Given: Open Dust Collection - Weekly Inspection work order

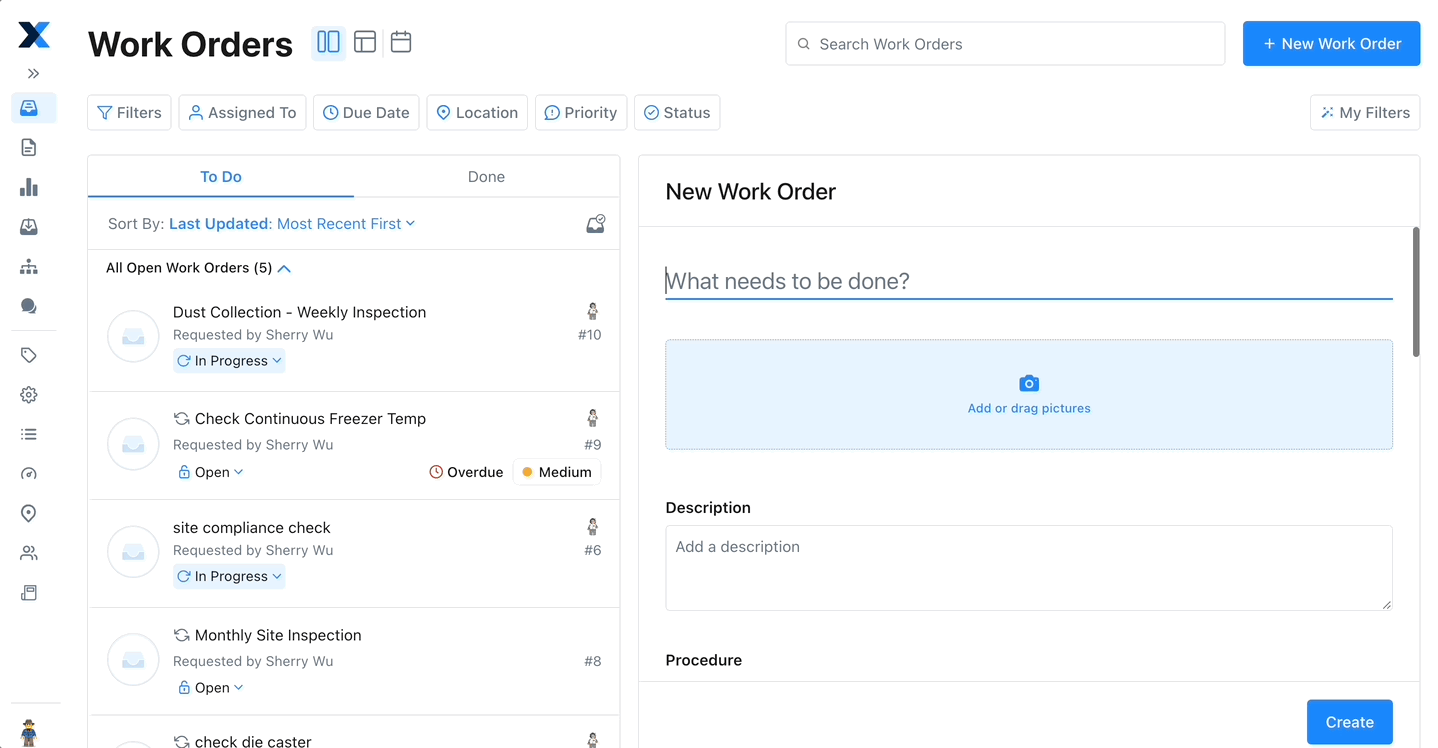Looking at the screenshot, I should tap(299, 312).
